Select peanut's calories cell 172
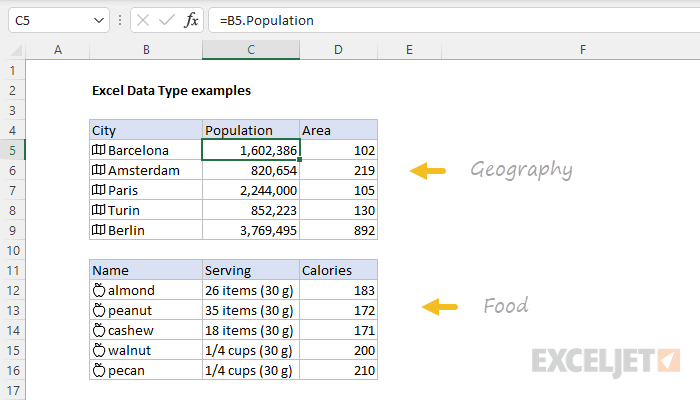 [x=338, y=310]
